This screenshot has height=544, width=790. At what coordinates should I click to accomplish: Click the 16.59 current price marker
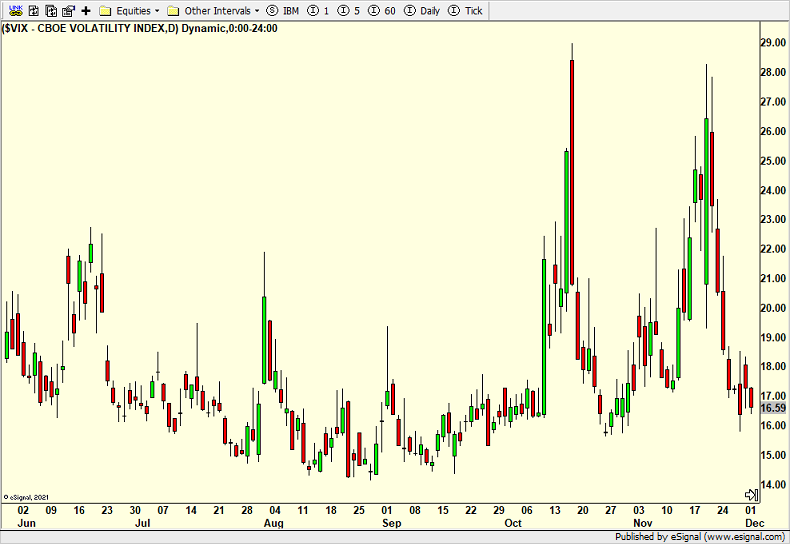click(x=773, y=408)
